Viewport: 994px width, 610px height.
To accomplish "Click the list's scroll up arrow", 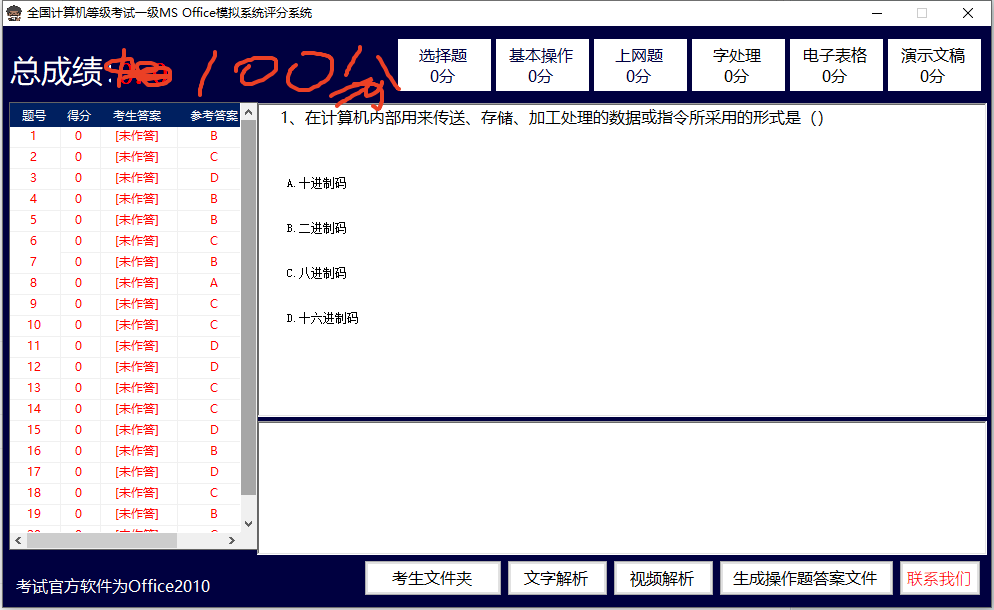I will click(248, 112).
